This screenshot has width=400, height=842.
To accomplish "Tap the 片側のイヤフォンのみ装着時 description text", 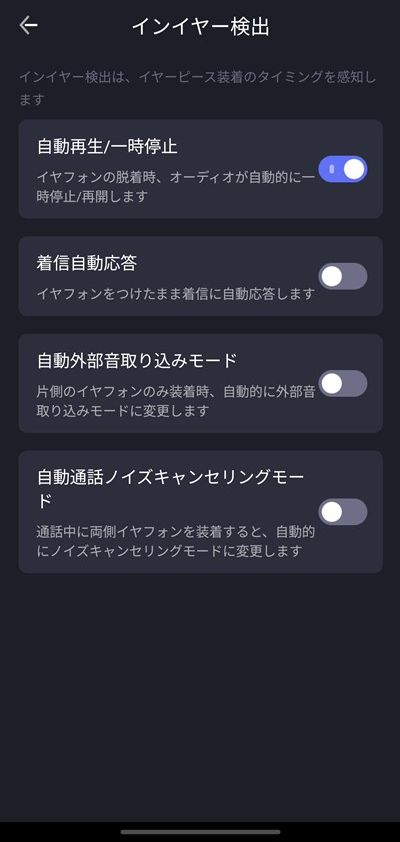I will point(176,402).
